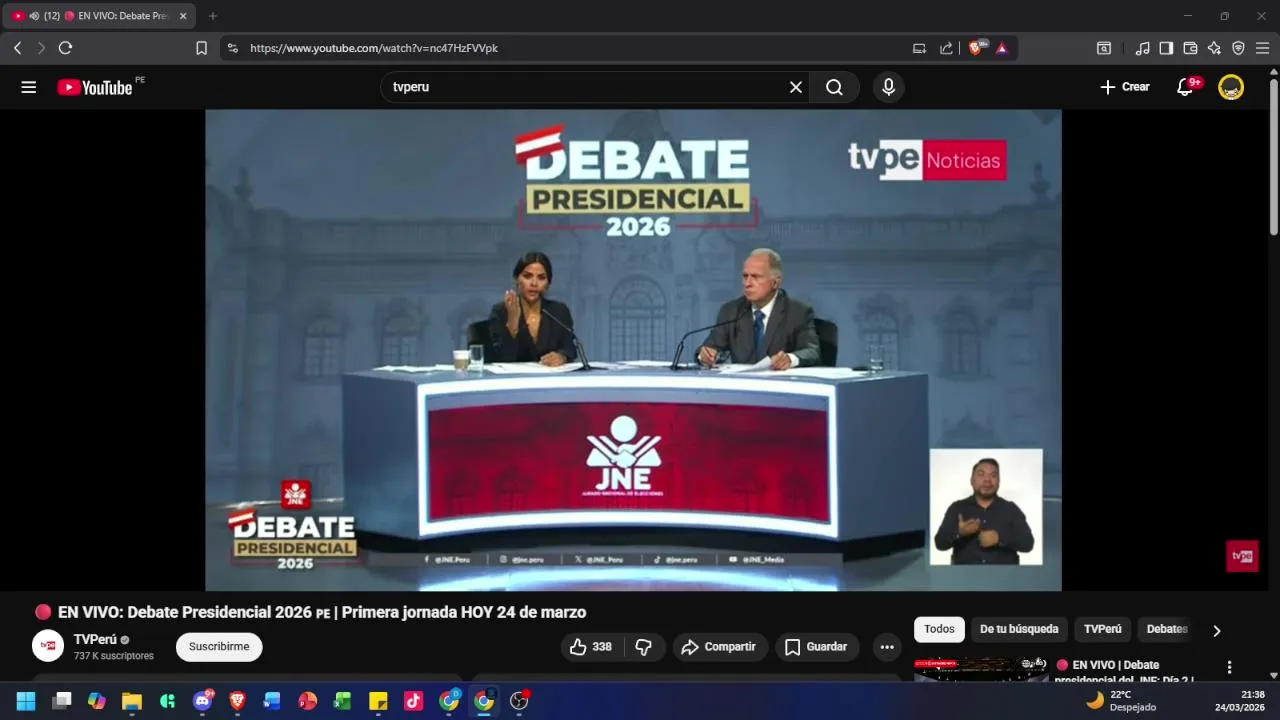Open the weather widget showing 22°C
The height and width of the screenshot is (720, 1280).
coord(1122,701)
